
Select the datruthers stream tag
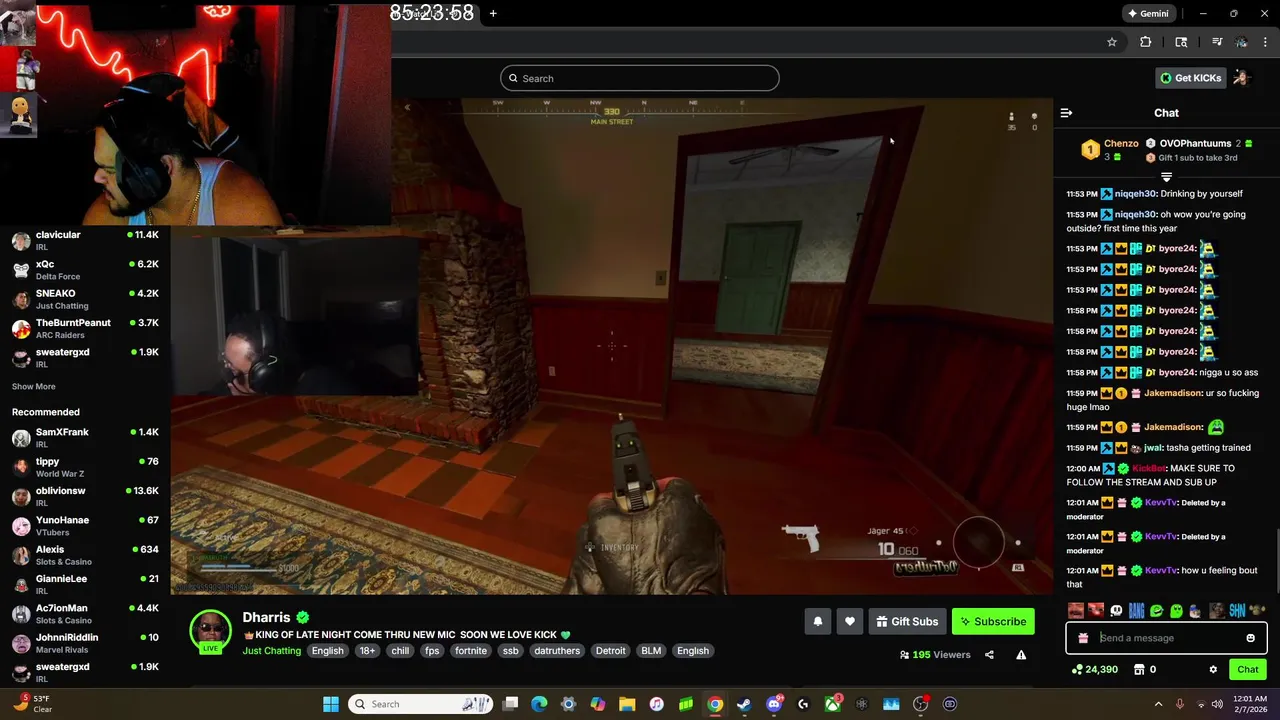coord(557,651)
